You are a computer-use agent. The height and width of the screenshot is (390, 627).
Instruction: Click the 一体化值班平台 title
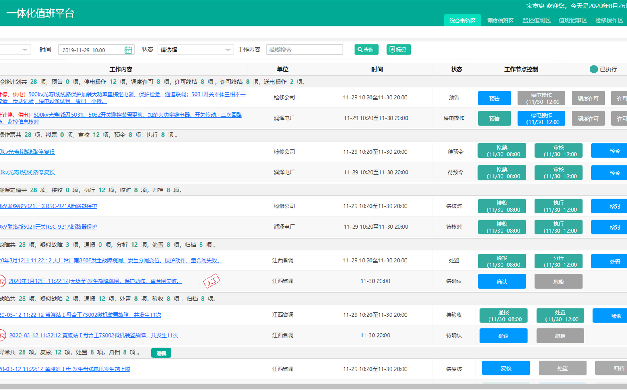point(40,13)
